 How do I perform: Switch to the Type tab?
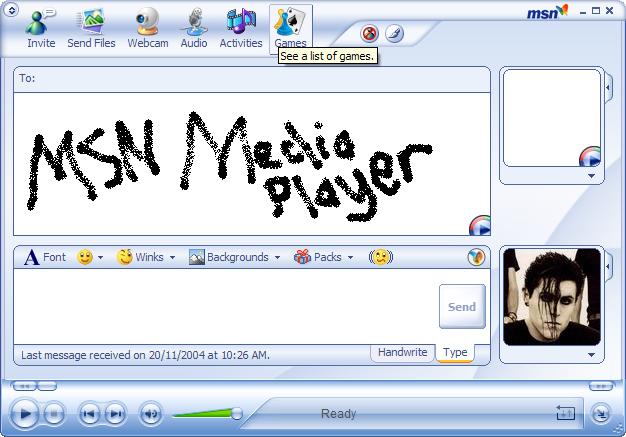[455, 353]
